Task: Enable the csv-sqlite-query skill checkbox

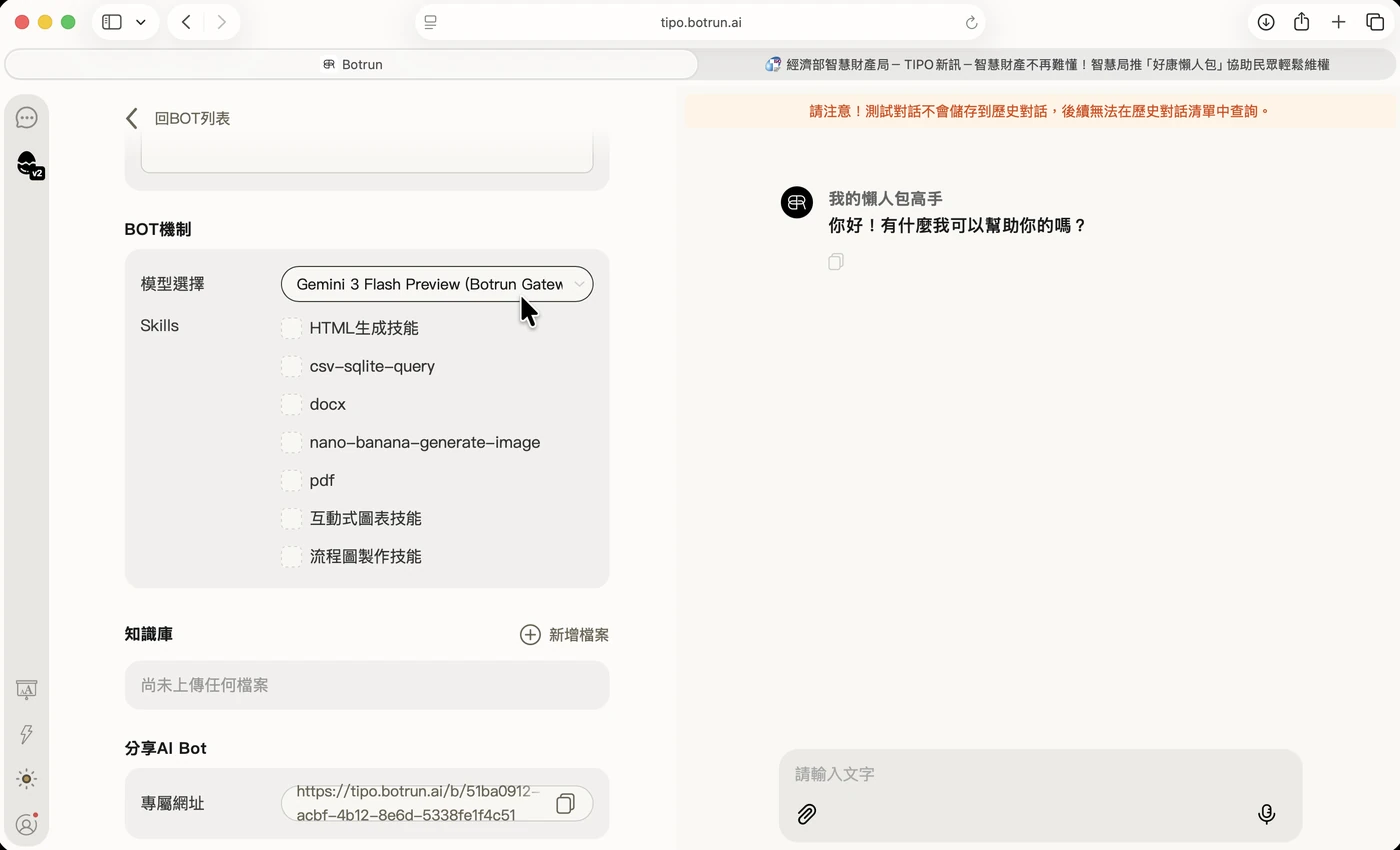Action: click(x=291, y=366)
